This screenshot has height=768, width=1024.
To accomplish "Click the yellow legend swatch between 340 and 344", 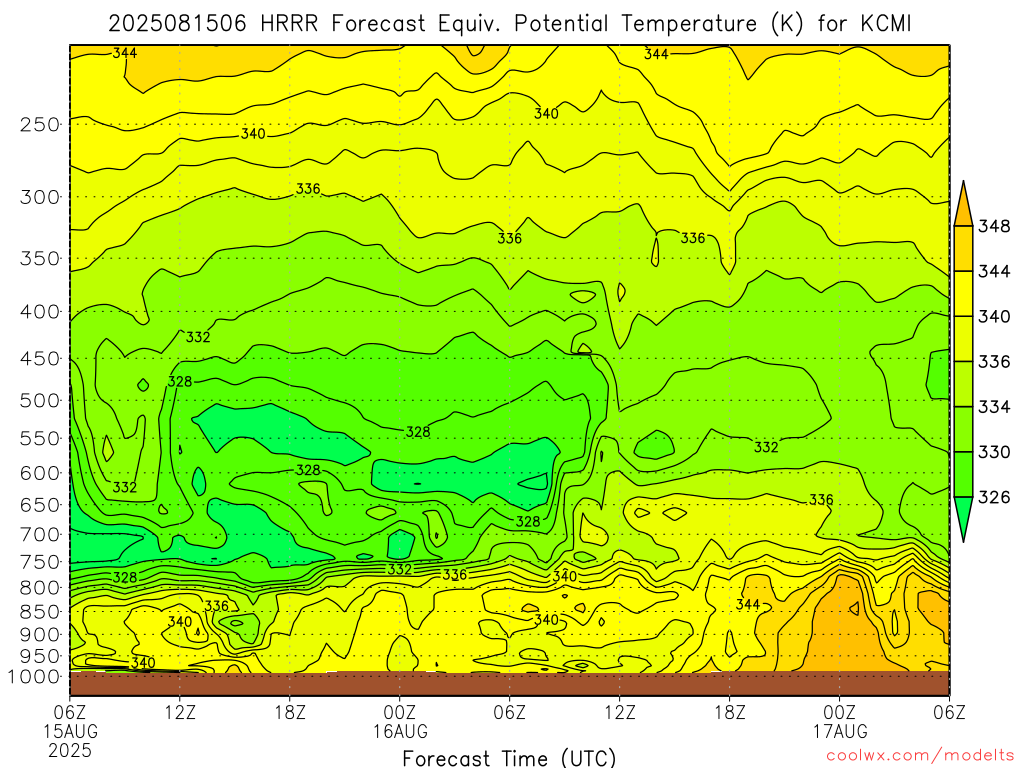I will coord(963,294).
